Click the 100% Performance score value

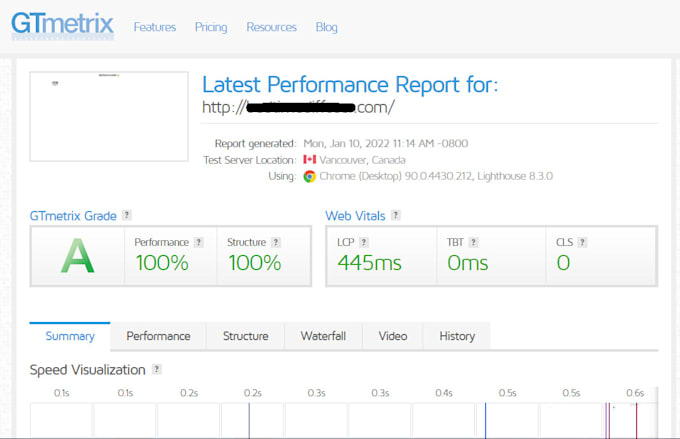point(162,263)
